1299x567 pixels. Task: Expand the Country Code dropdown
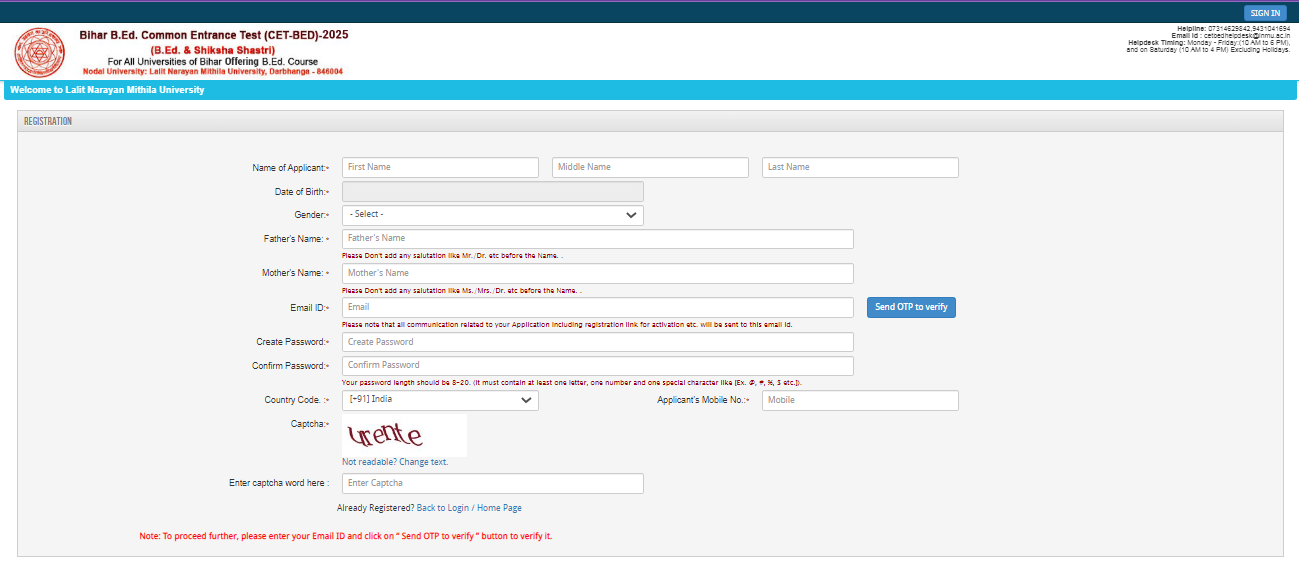click(439, 400)
